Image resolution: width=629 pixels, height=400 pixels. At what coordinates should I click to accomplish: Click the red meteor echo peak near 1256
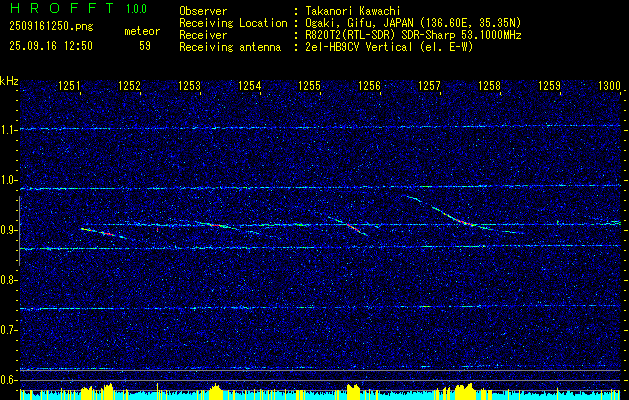(x=353, y=227)
